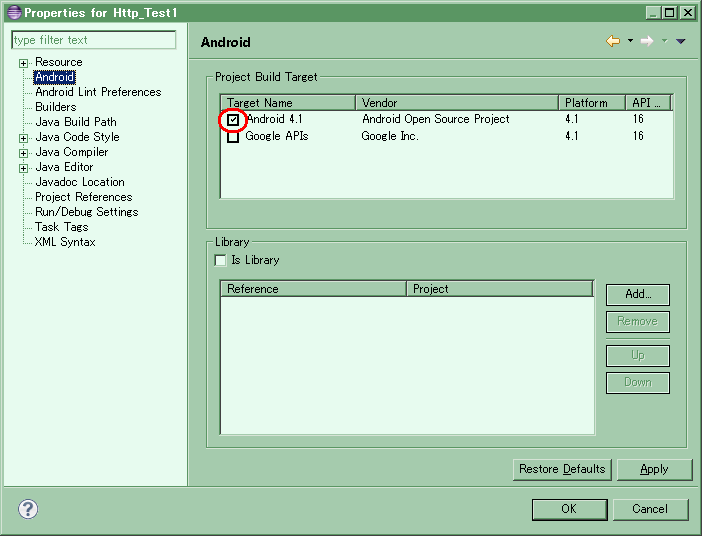Sort by Target Name column header
This screenshot has width=702, height=536.
pos(288,103)
